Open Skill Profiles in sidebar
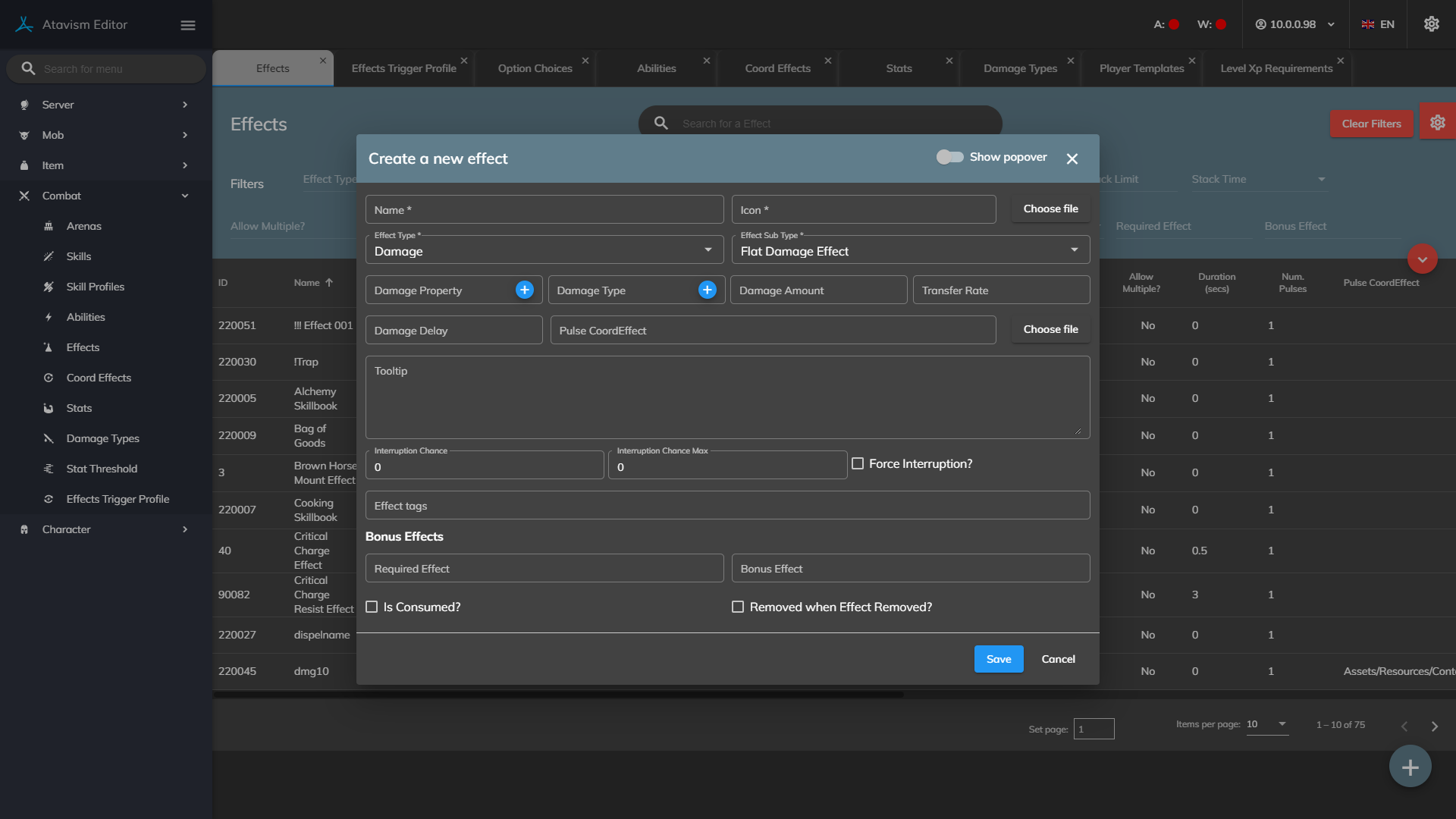The height and width of the screenshot is (819, 1456). tap(96, 287)
